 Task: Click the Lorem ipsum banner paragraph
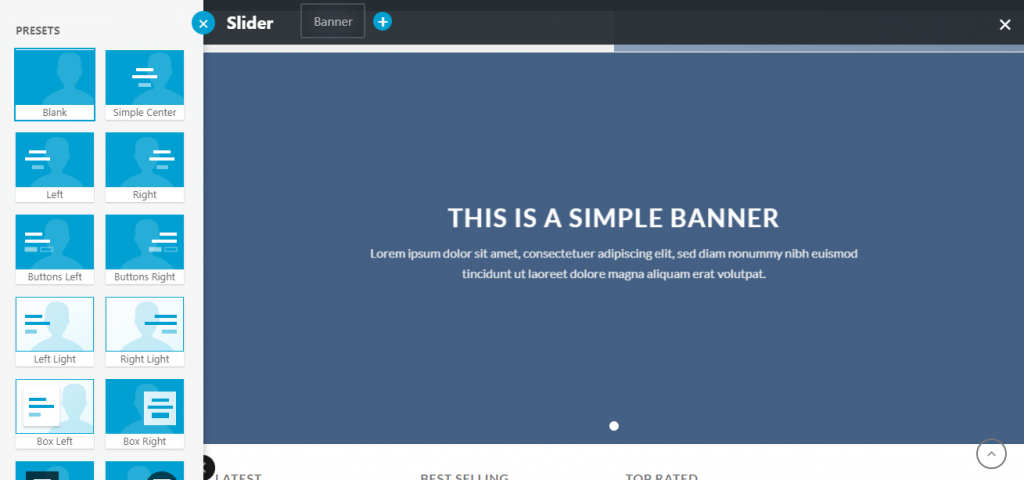coord(614,264)
